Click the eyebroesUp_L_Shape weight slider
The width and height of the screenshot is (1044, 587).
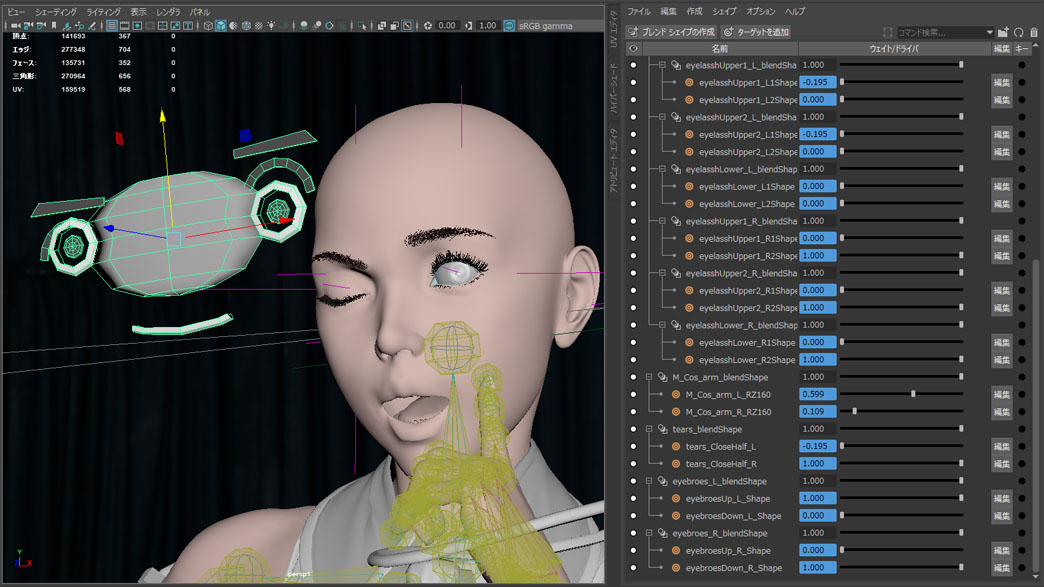pyautogui.click(x=901, y=498)
